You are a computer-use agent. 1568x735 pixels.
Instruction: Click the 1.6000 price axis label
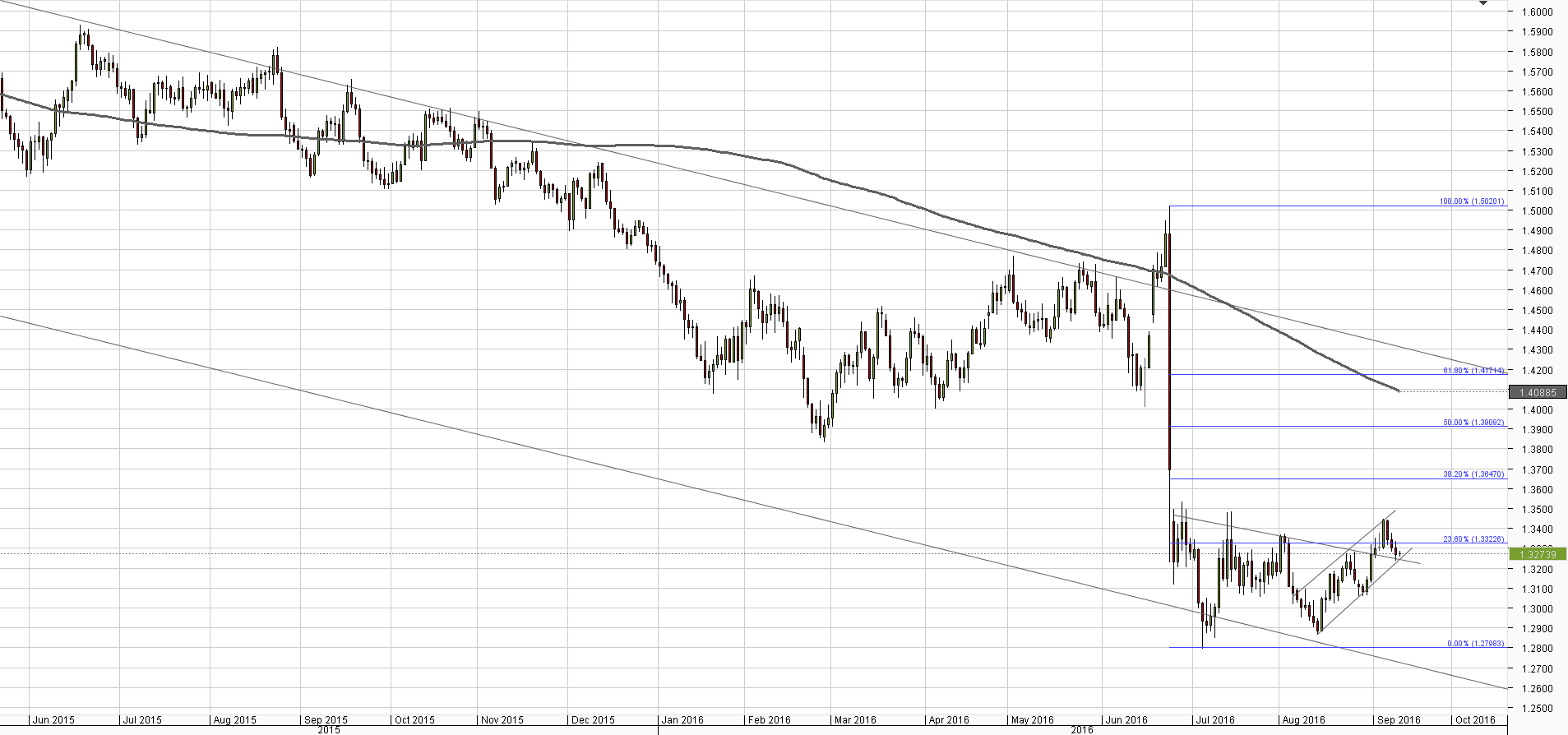pyautogui.click(x=1537, y=12)
